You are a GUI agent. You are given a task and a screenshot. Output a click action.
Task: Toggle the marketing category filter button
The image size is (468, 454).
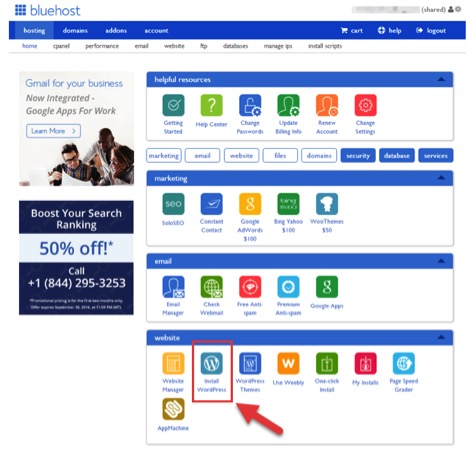(x=164, y=156)
